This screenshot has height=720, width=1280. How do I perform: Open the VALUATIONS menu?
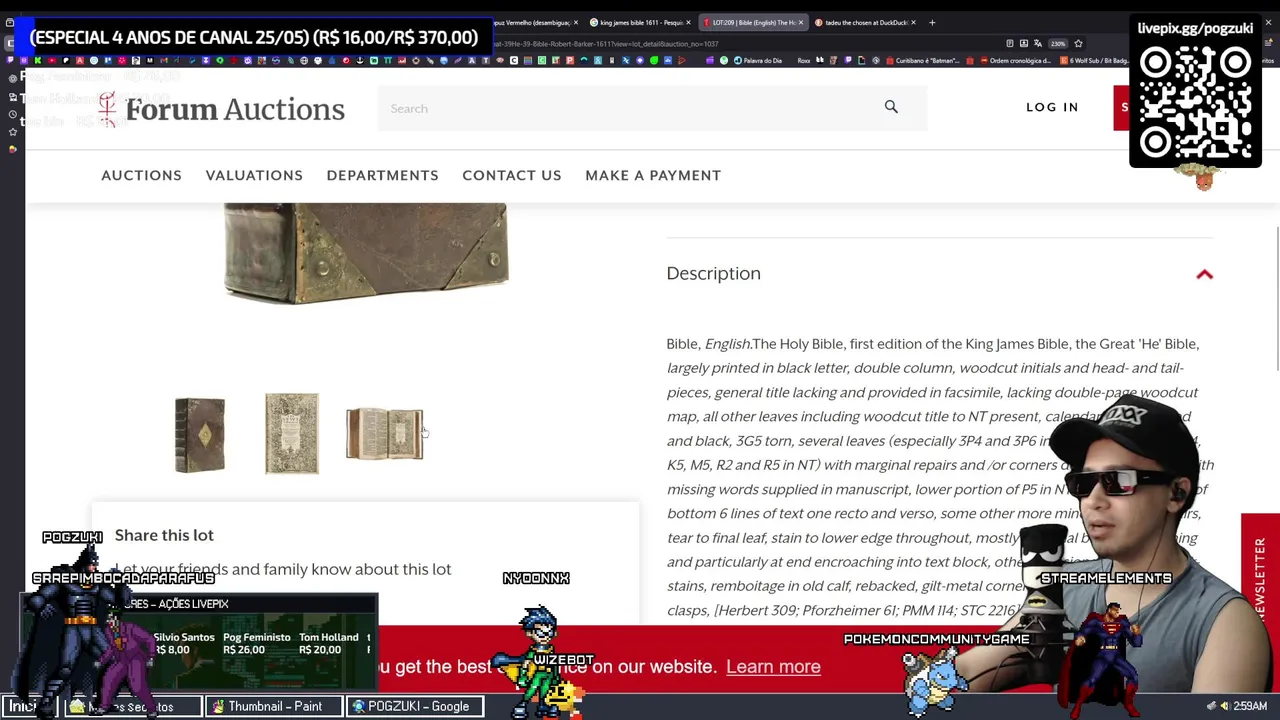[x=254, y=175]
